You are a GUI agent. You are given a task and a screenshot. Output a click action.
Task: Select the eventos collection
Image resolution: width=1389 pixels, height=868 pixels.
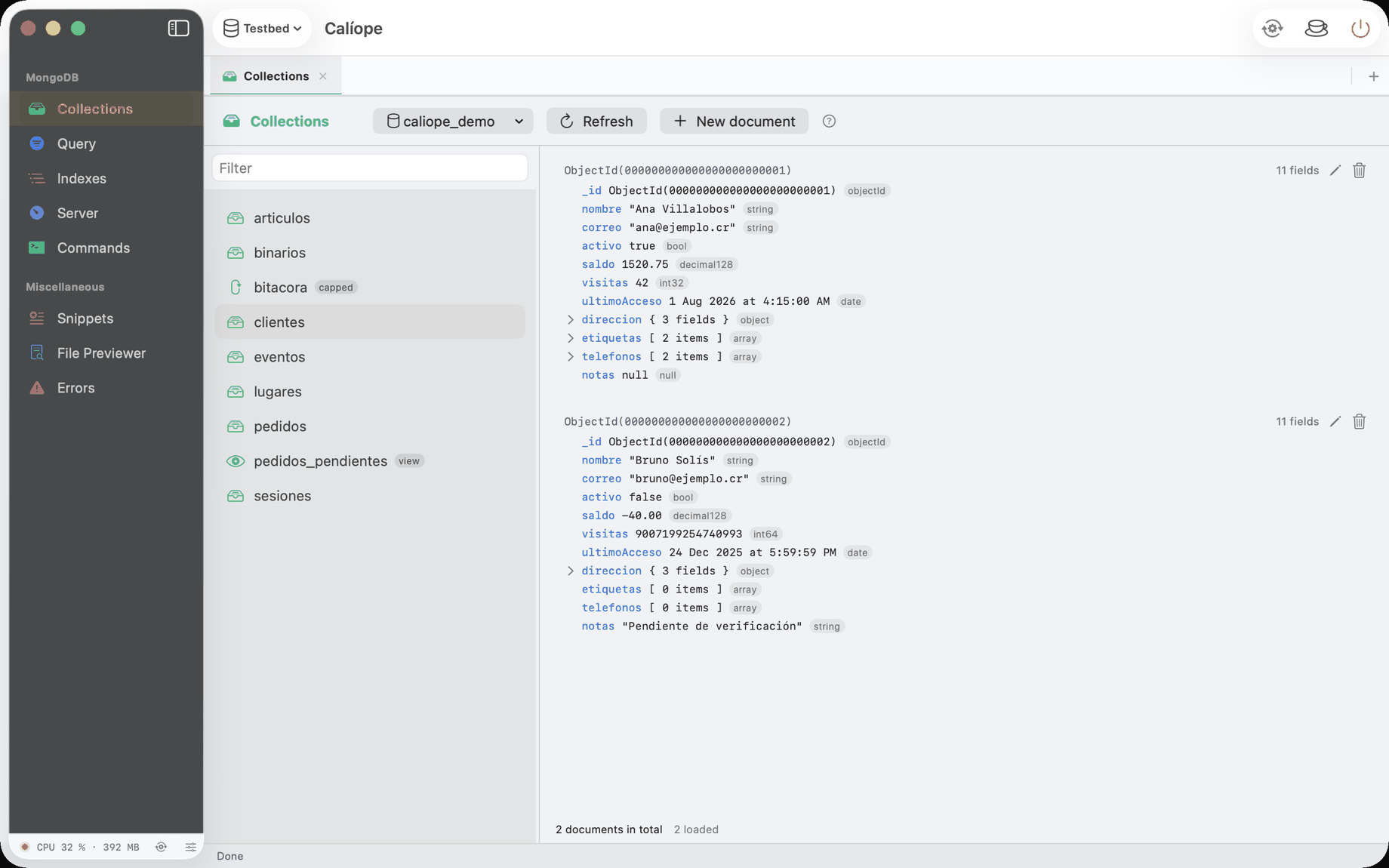tap(370, 357)
